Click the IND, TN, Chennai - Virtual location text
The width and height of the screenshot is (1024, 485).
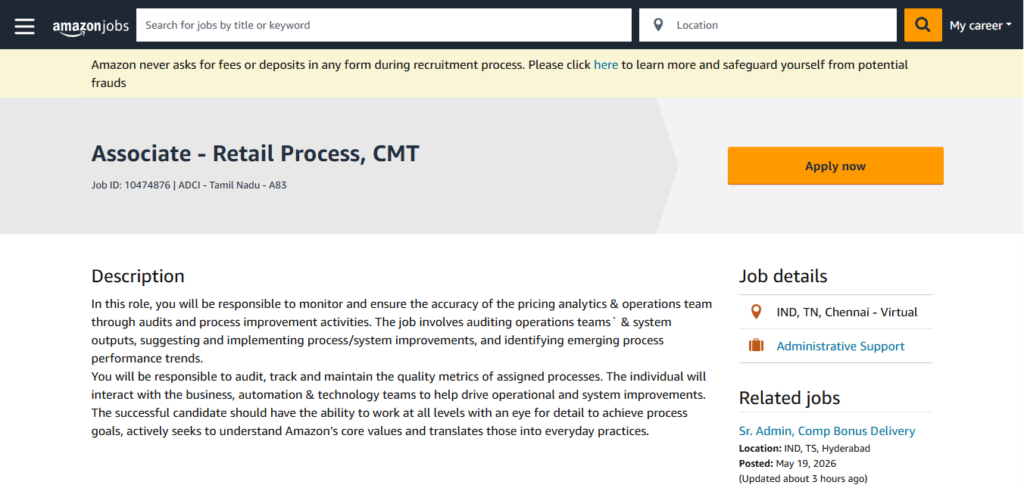[847, 312]
